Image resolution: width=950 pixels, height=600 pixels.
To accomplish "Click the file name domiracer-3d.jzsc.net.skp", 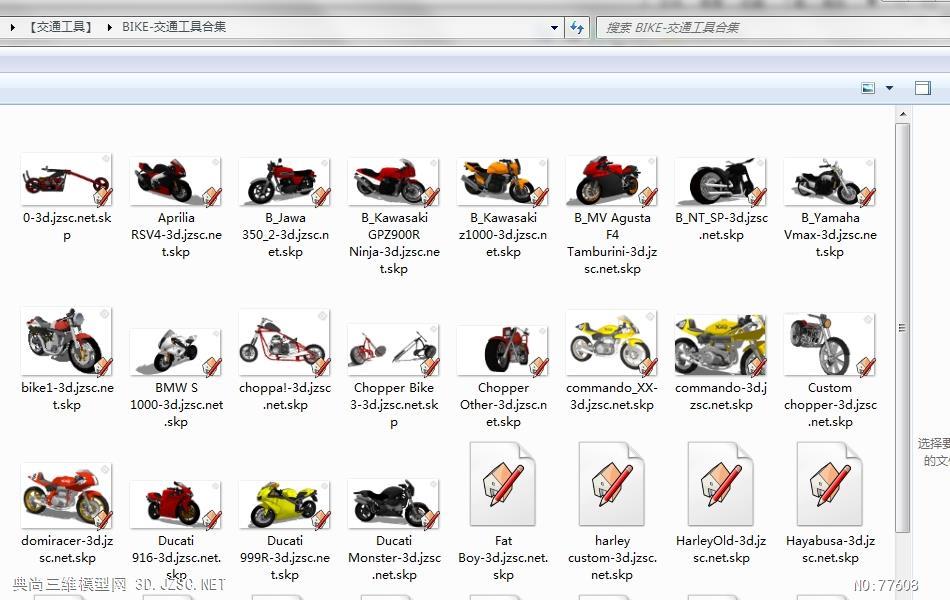I will coord(67,549).
